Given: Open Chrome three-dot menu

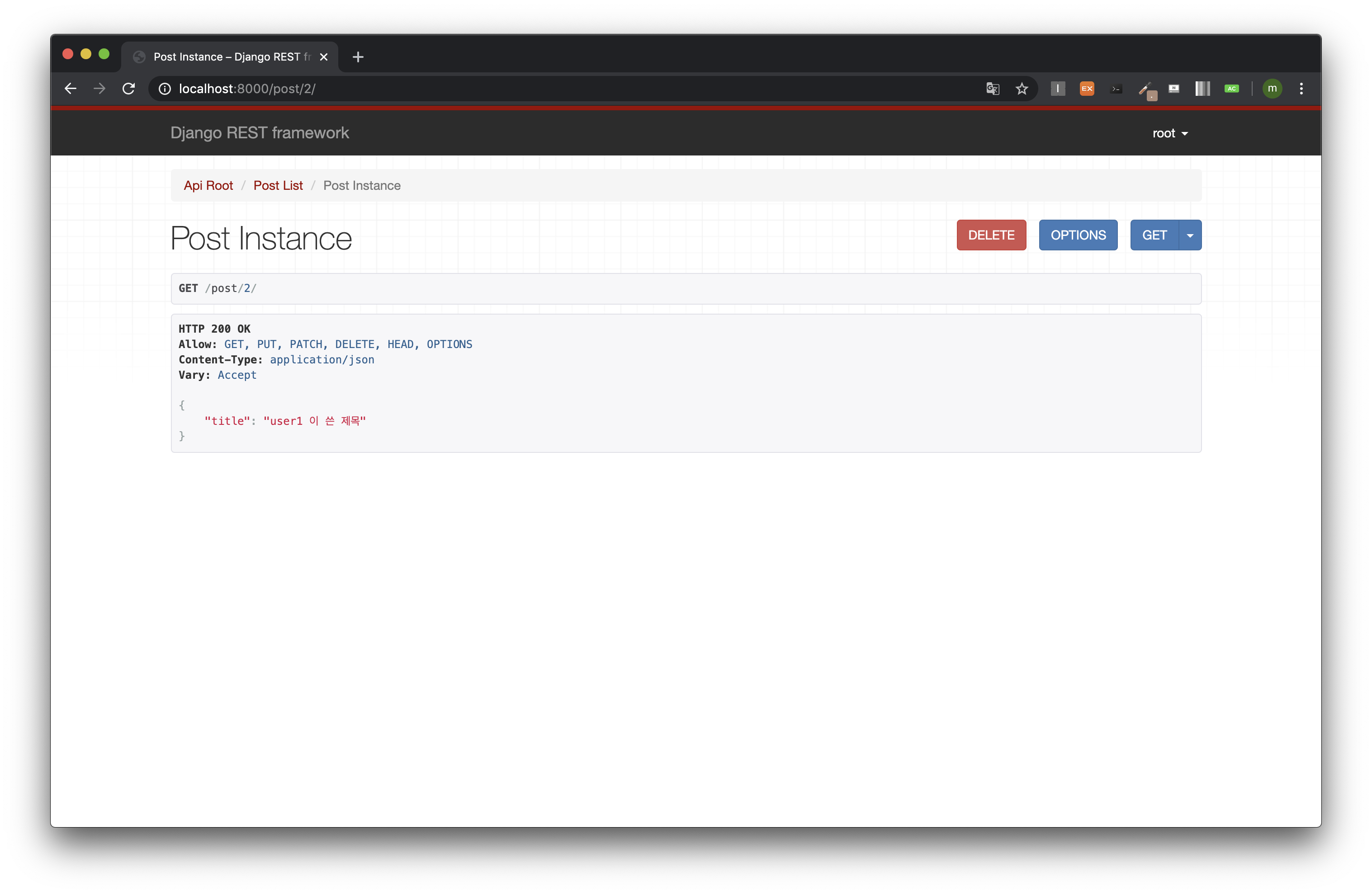Looking at the screenshot, I should tap(1301, 89).
